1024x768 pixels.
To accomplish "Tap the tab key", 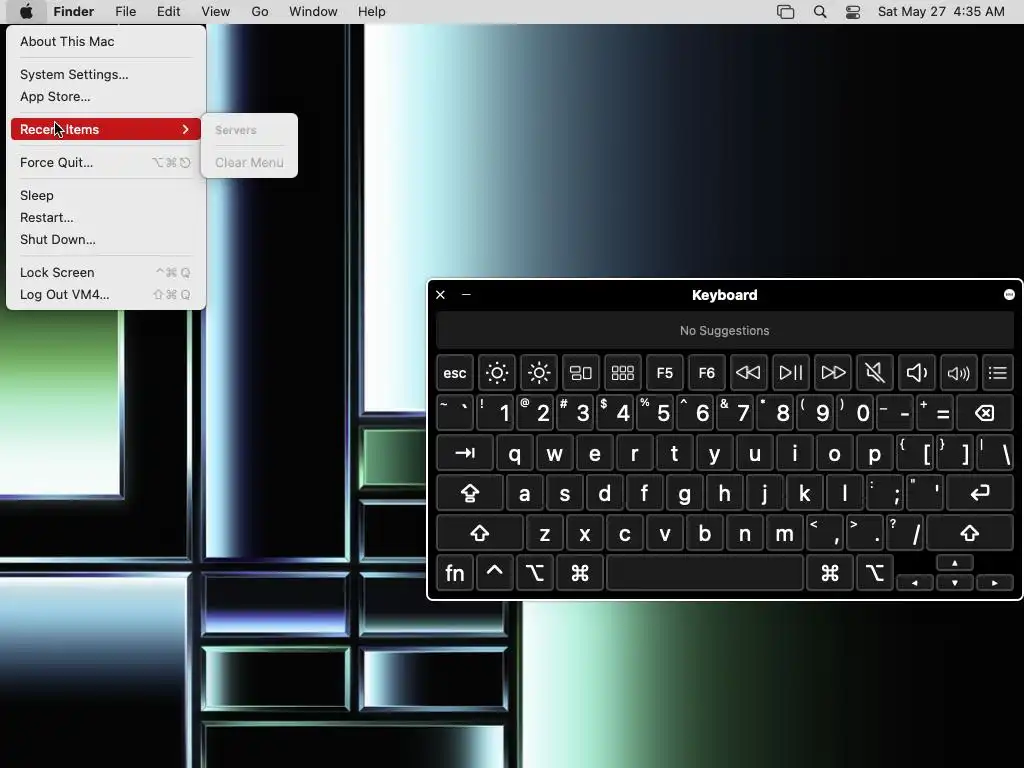I will pos(465,453).
